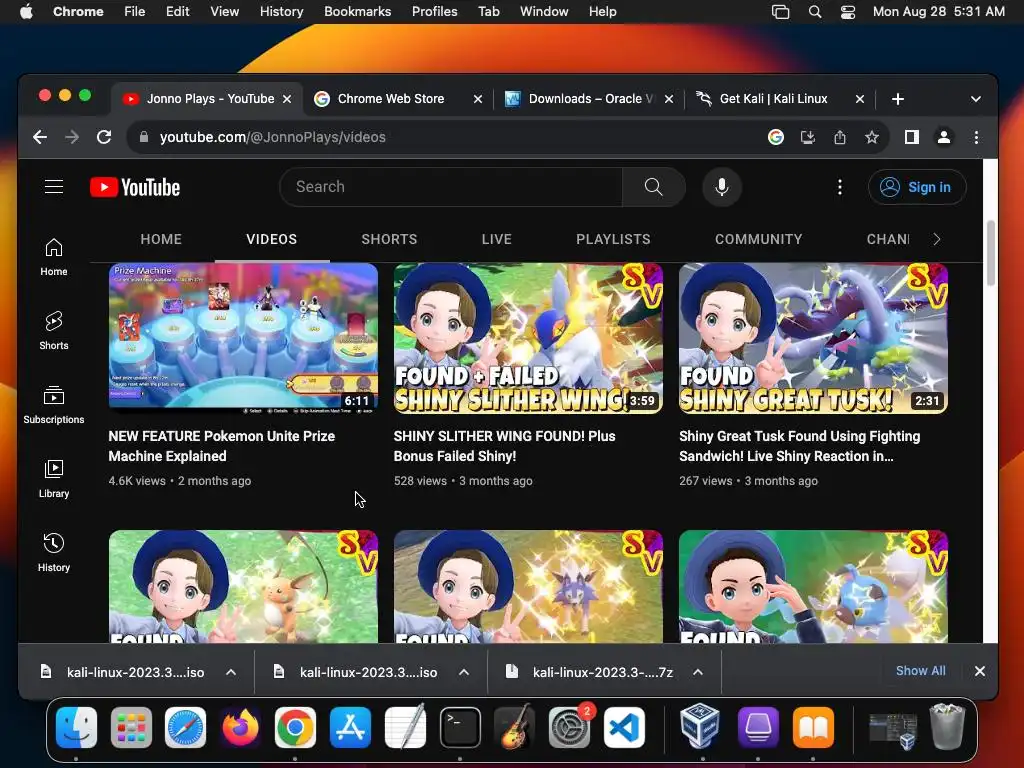
Task: Launch VirtualBox from the Dock
Action: (x=700, y=728)
